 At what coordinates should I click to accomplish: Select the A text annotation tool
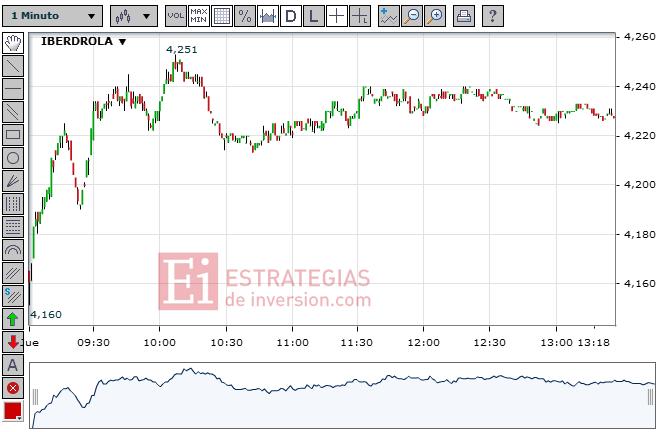13,365
